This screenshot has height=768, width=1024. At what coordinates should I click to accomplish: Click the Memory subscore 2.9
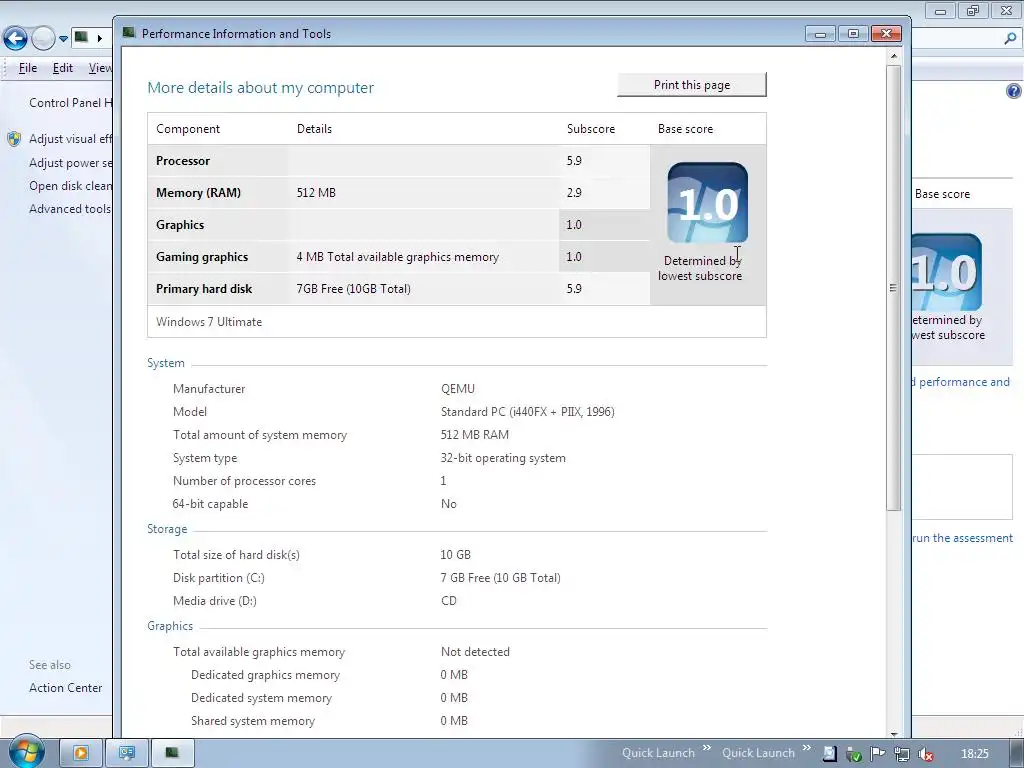(574, 193)
